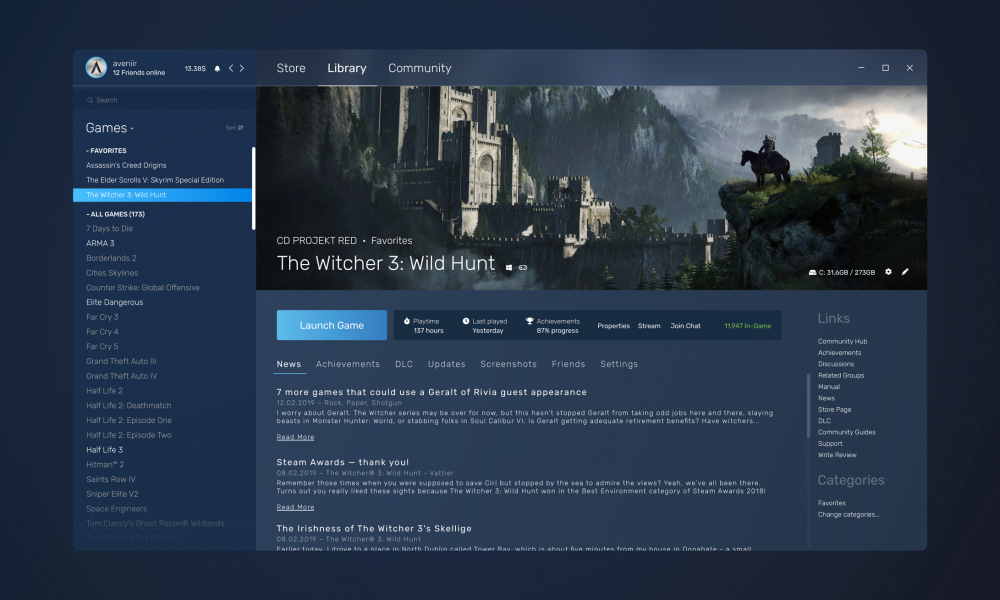Read More under the Steam Awards article
1000x600 pixels.
pyautogui.click(x=295, y=507)
